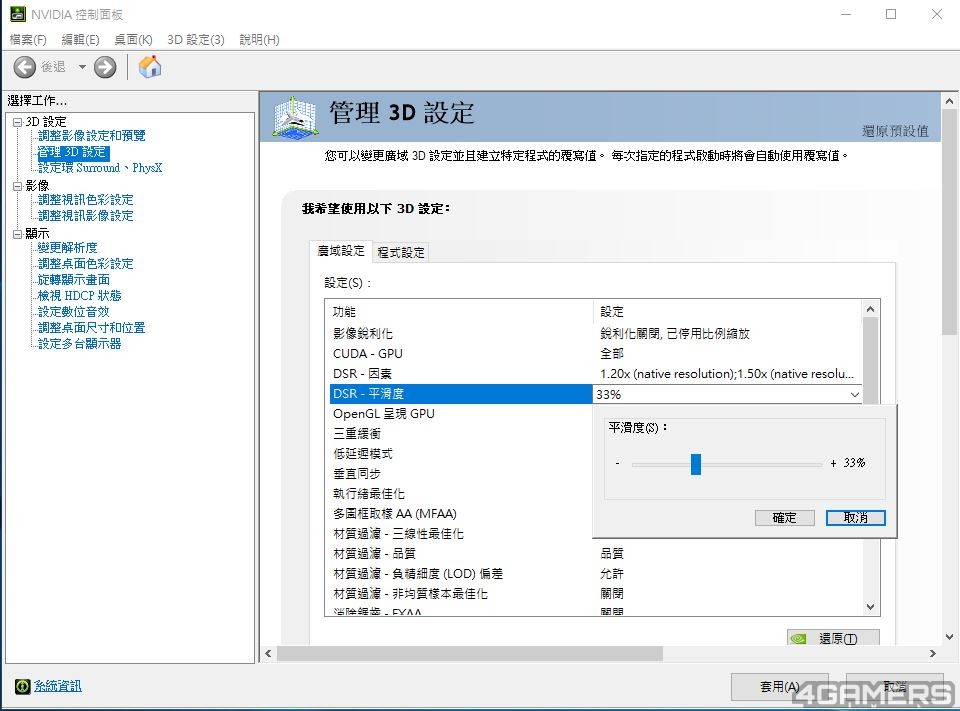This screenshot has height=711, width=960.
Task: Select the 垂直同步 settings row
Action: point(460,474)
